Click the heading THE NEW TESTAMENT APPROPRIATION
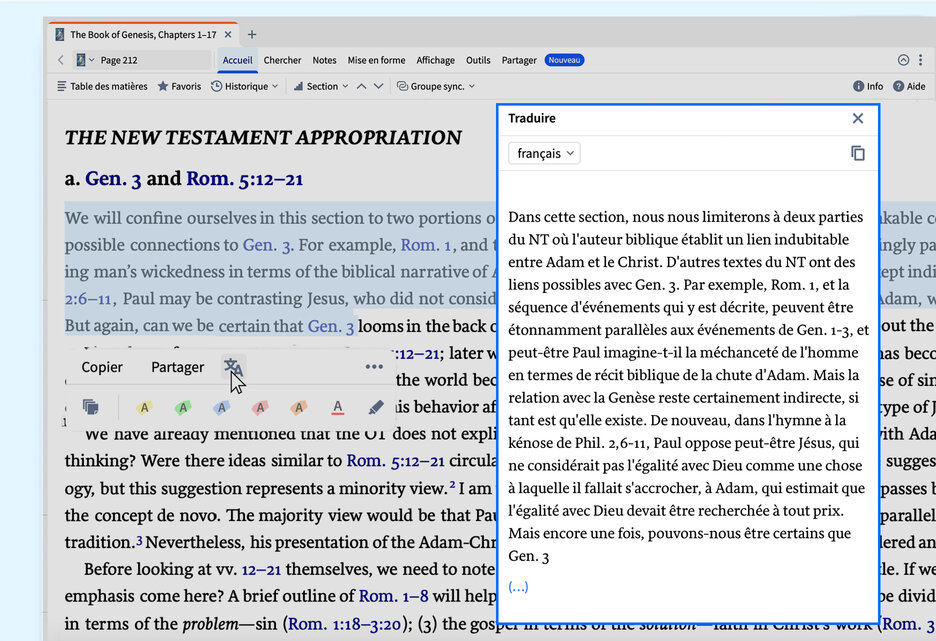The height and width of the screenshot is (641, 936). (x=263, y=137)
